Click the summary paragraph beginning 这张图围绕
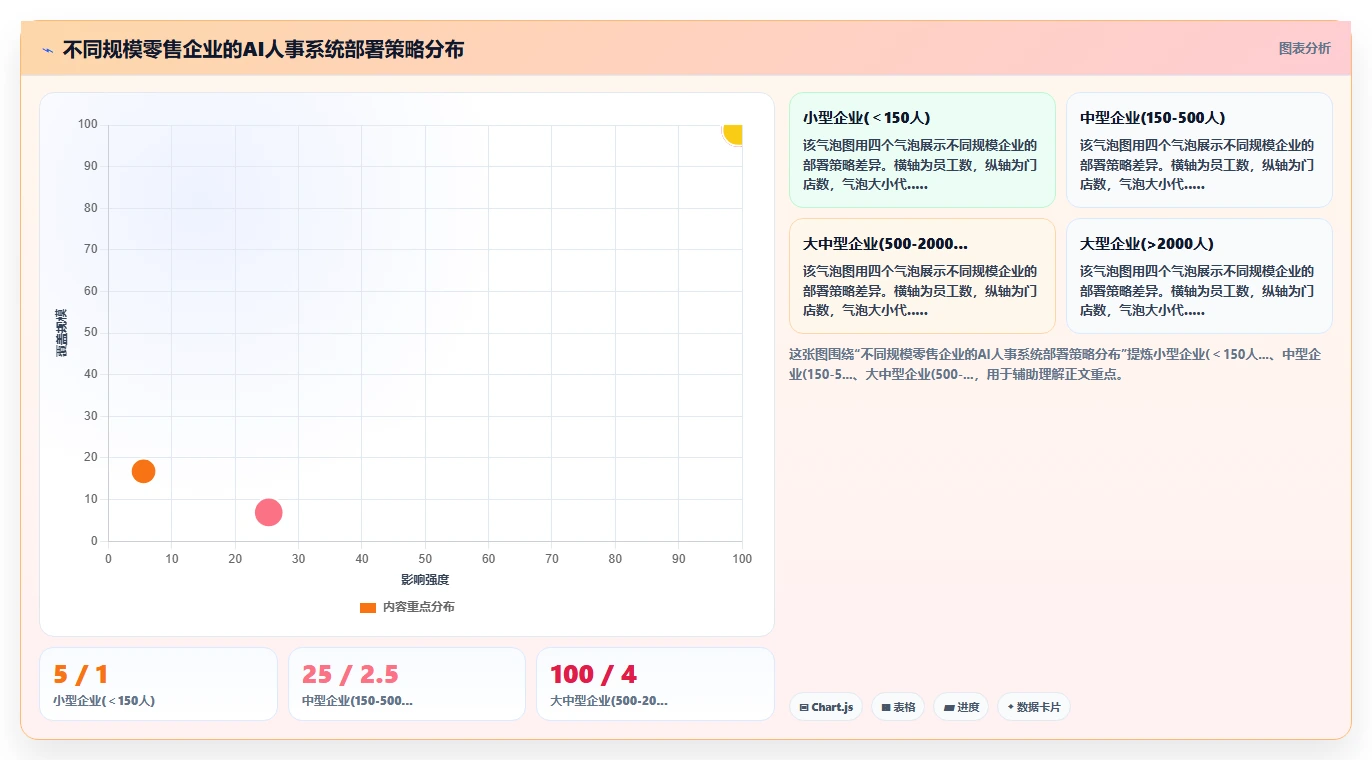The width and height of the screenshot is (1372, 760). [x=1055, y=364]
